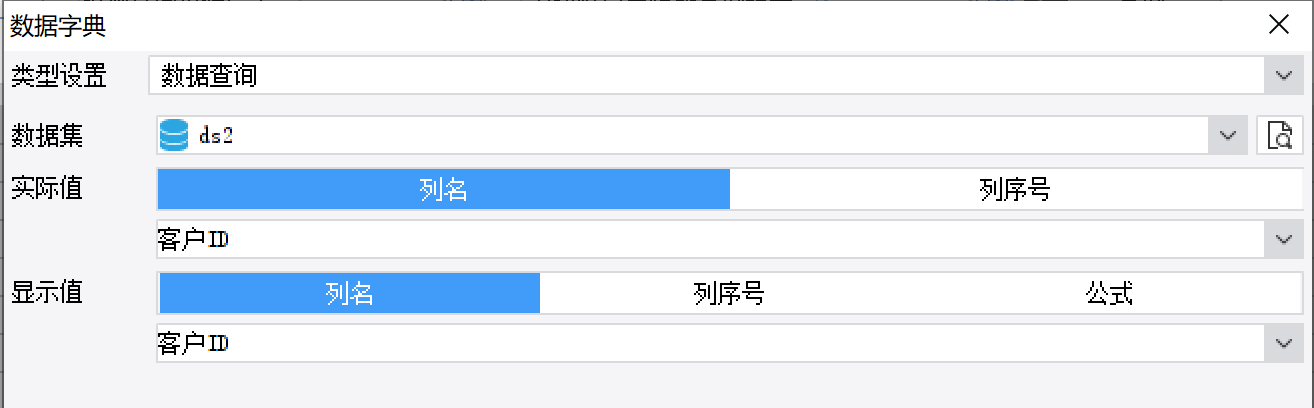Click the 类型设置 label
1314x408 pixels.
[58, 75]
